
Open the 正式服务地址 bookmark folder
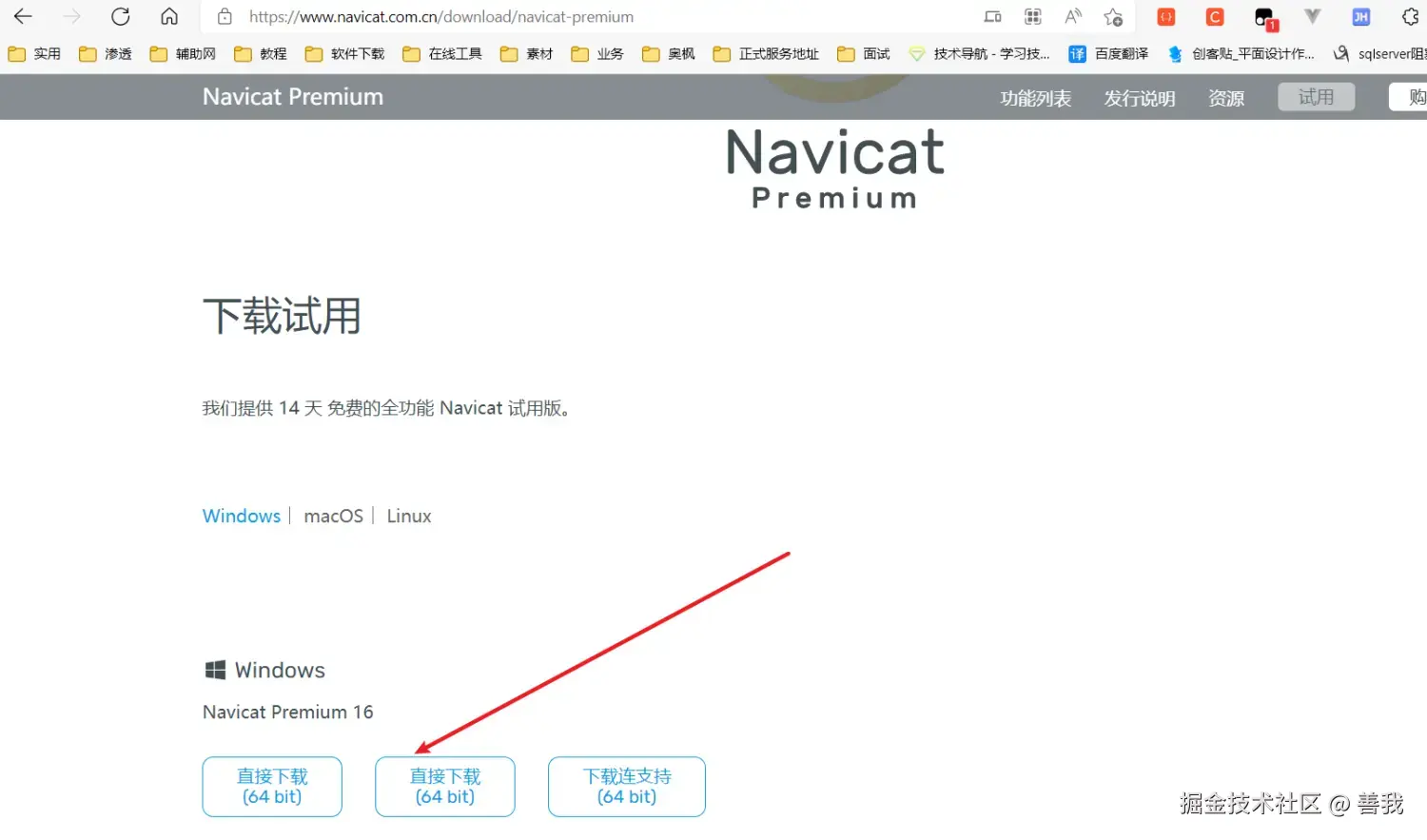pos(766,54)
